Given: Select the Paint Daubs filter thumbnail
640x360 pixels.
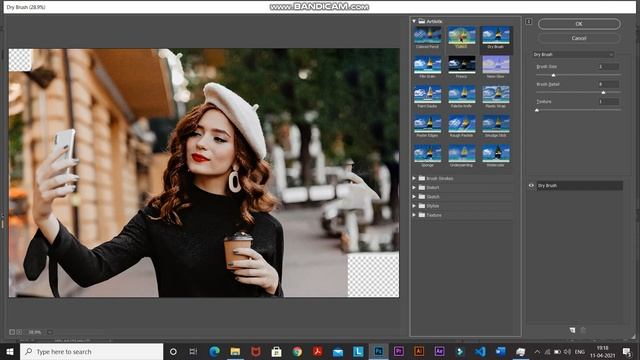Looking at the screenshot, I should (x=427, y=95).
